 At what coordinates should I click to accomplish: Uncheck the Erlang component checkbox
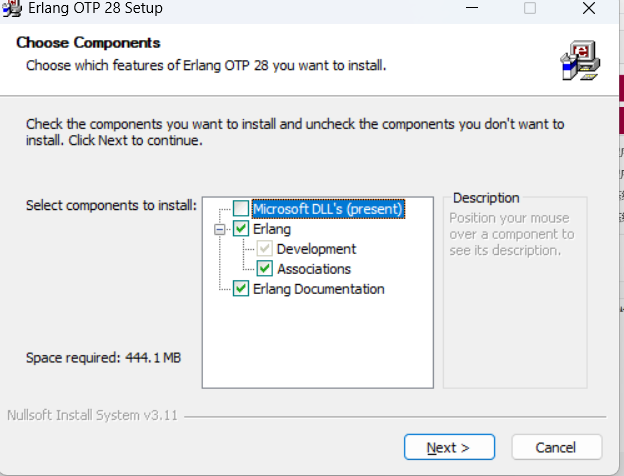tap(241, 228)
